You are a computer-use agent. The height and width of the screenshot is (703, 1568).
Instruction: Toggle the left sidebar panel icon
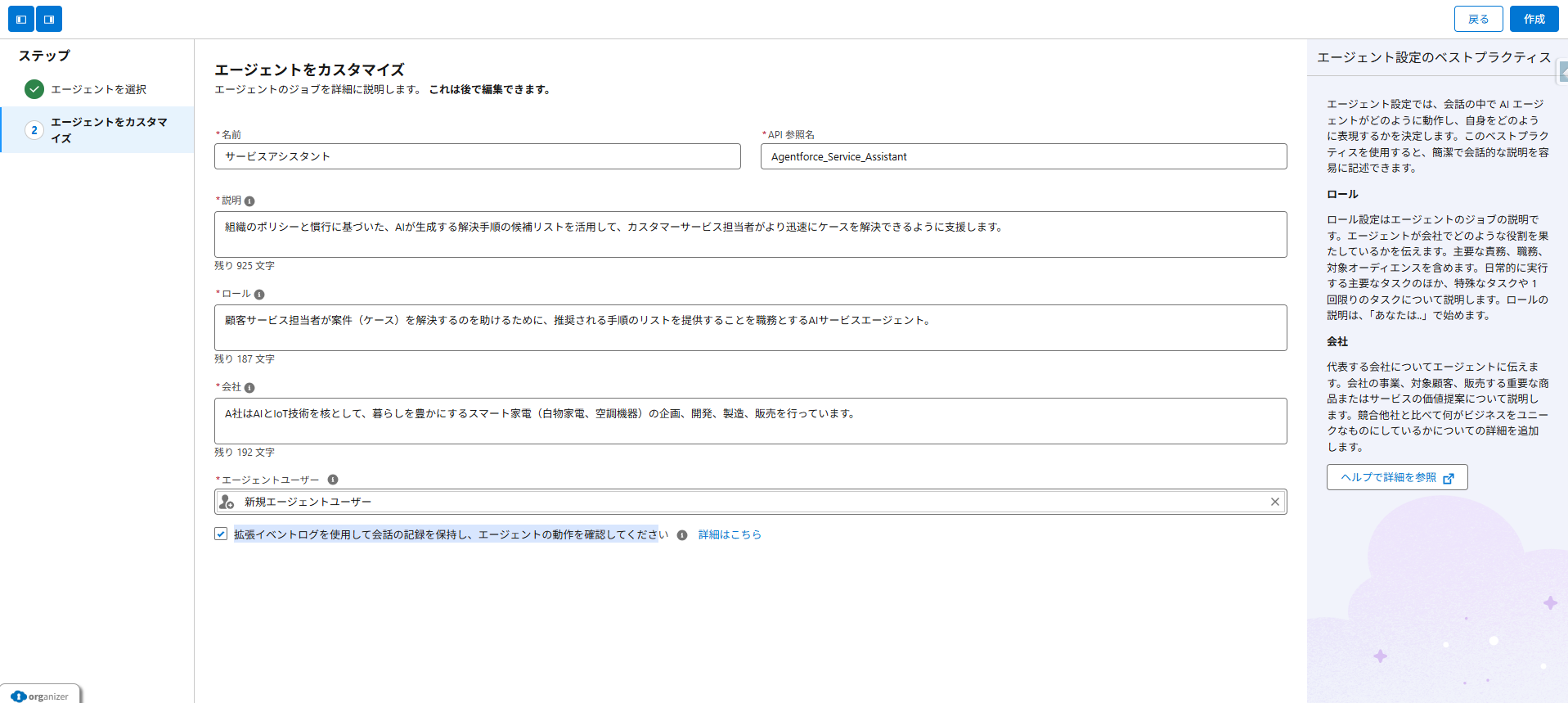(x=21, y=19)
